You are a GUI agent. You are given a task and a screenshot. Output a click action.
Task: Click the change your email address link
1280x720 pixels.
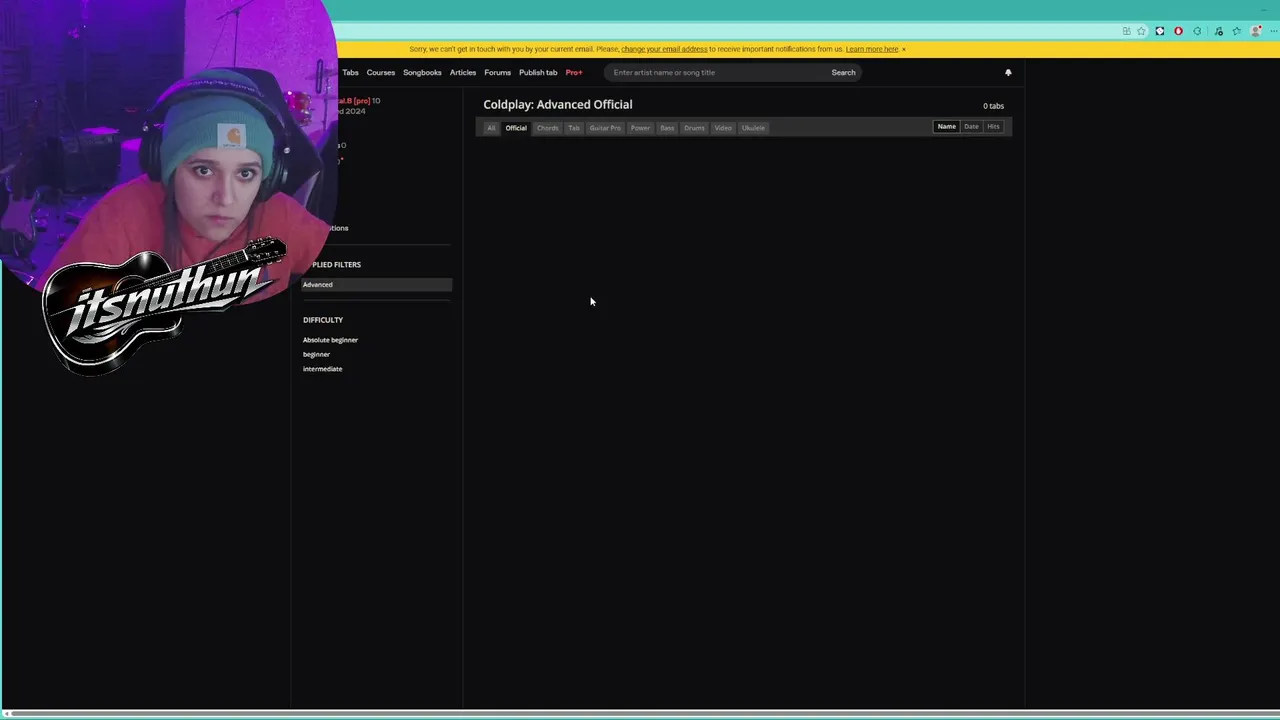[664, 49]
